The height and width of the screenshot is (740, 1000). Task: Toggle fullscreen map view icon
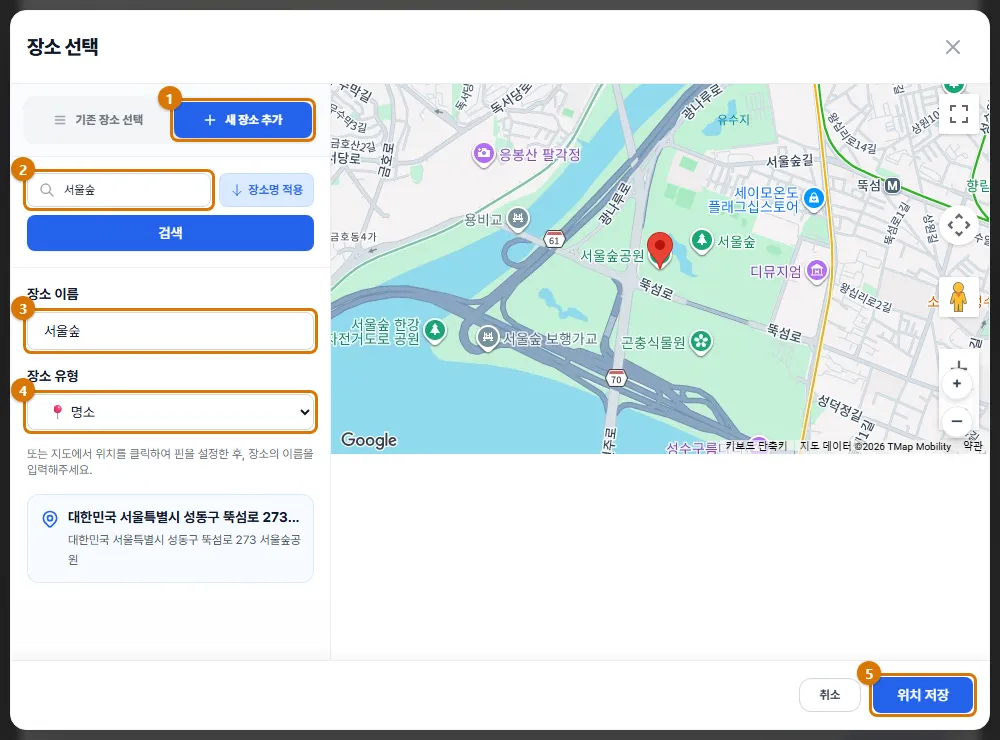(x=959, y=114)
